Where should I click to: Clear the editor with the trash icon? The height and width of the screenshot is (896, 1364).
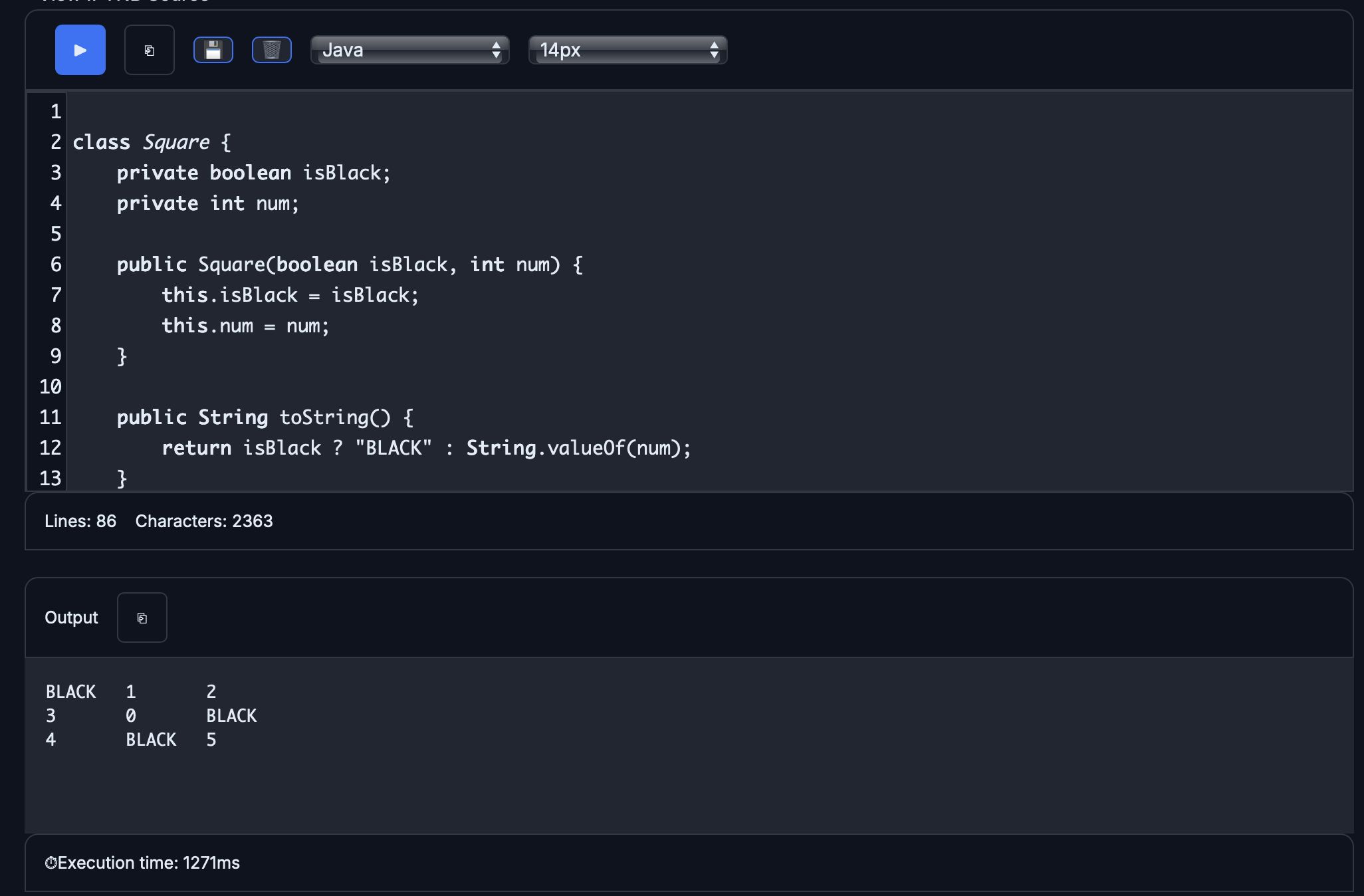tap(271, 50)
